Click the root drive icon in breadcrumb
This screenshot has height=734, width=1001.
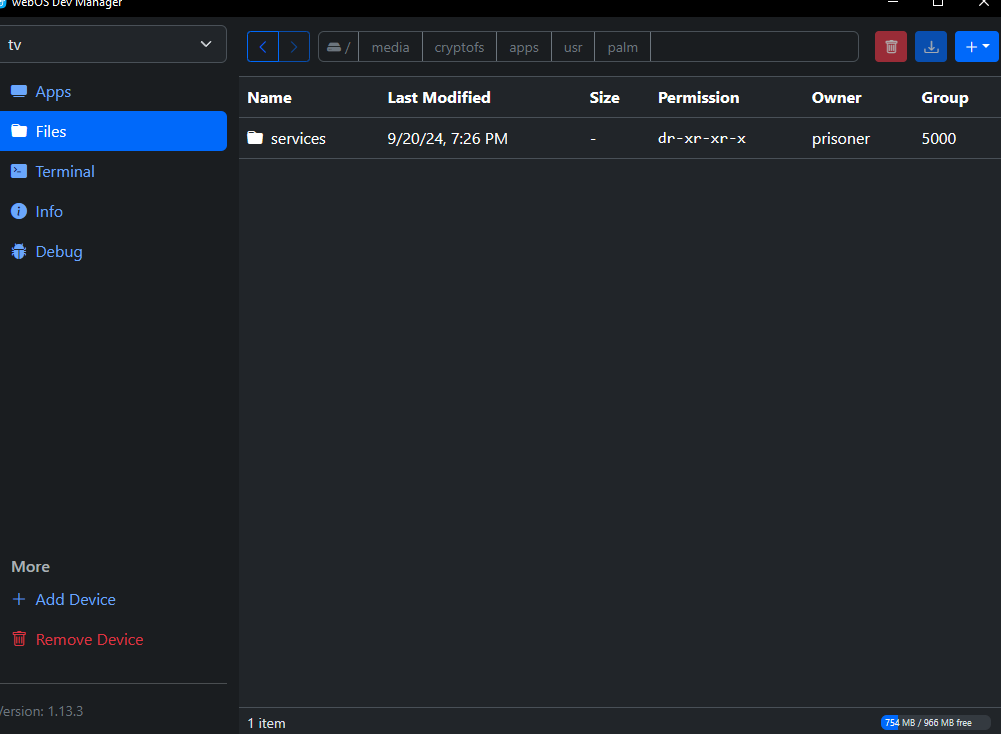pyautogui.click(x=335, y=47)
